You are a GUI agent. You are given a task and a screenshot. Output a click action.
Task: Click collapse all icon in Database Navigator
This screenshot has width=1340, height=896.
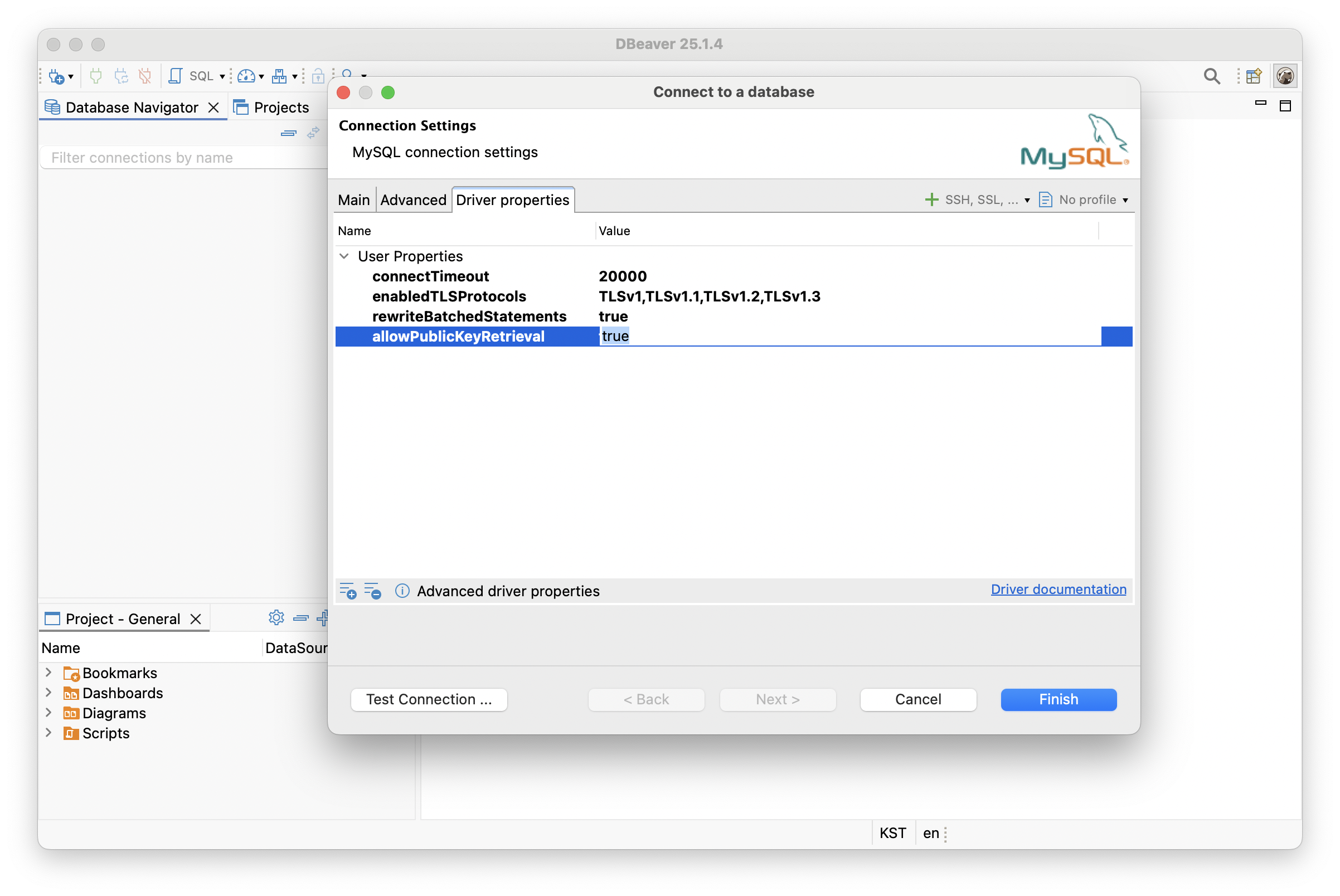(x=289, y=133)
